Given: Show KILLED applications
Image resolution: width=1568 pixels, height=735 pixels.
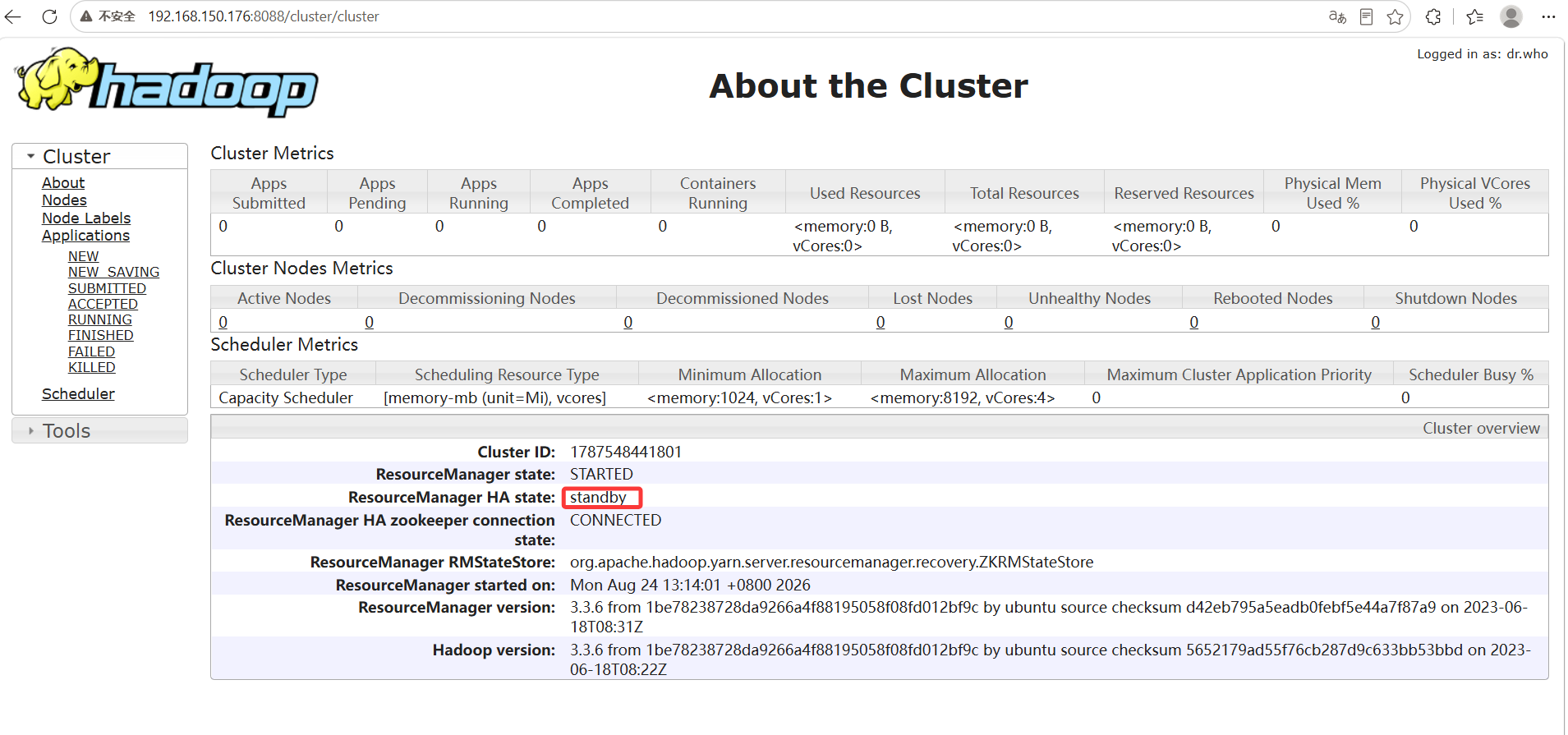Looking at the screenshot, I should click(91, 367).
